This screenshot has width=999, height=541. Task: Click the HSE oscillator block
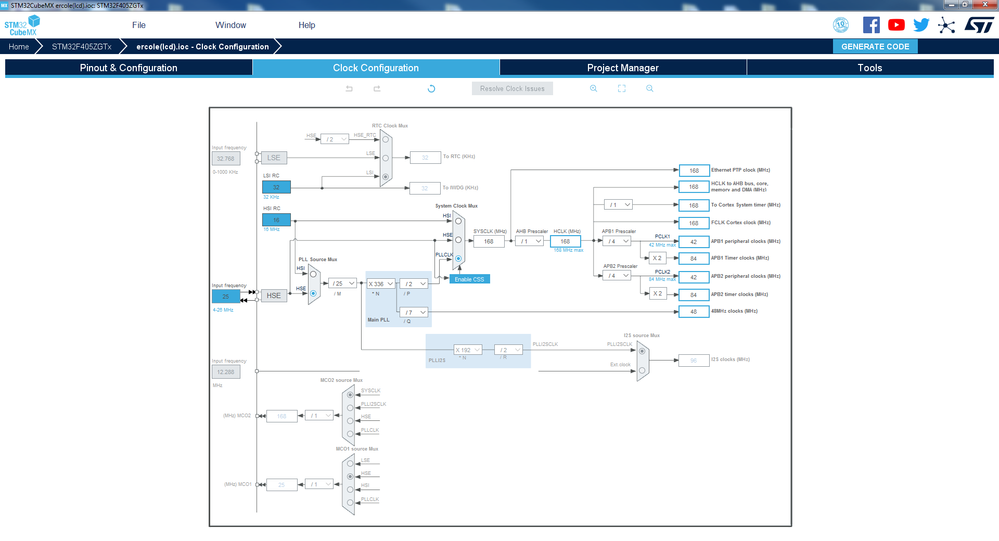[274, 296]
